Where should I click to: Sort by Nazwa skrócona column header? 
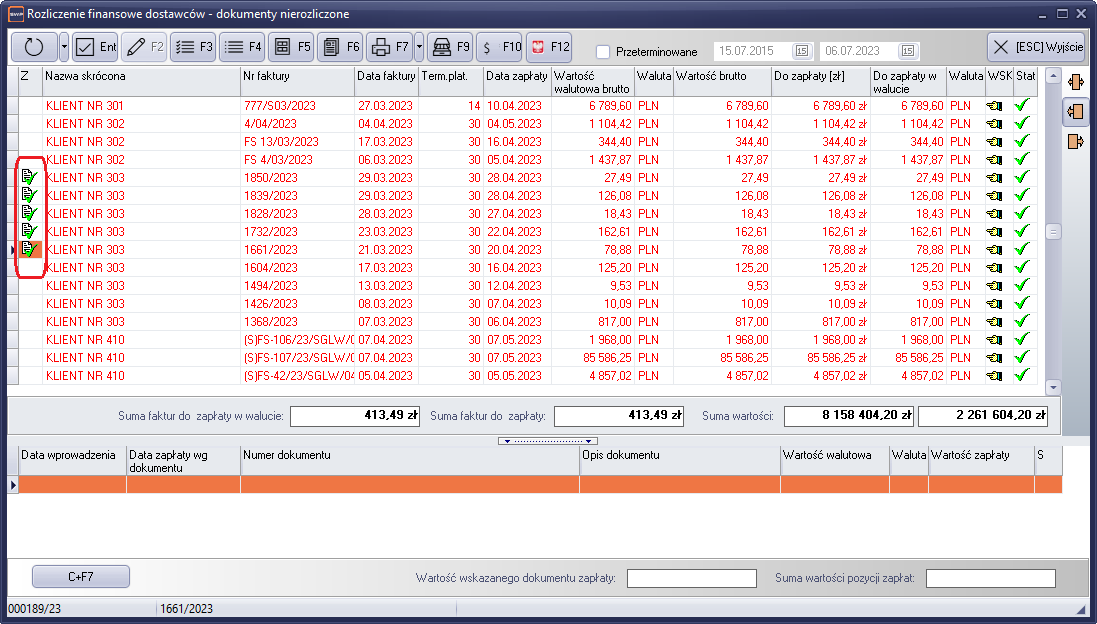140,76
